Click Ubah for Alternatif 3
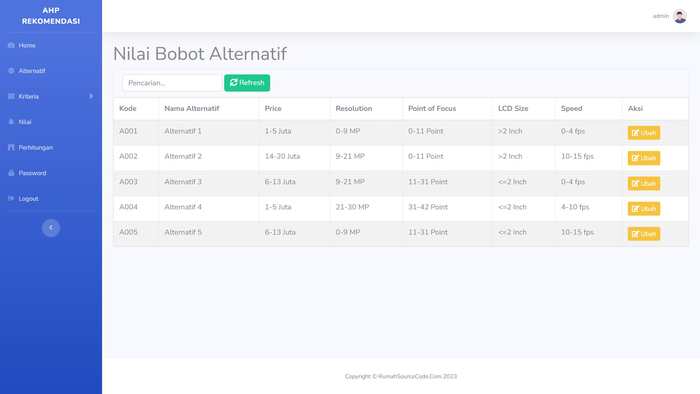700x394 pixels. point(644,183)
